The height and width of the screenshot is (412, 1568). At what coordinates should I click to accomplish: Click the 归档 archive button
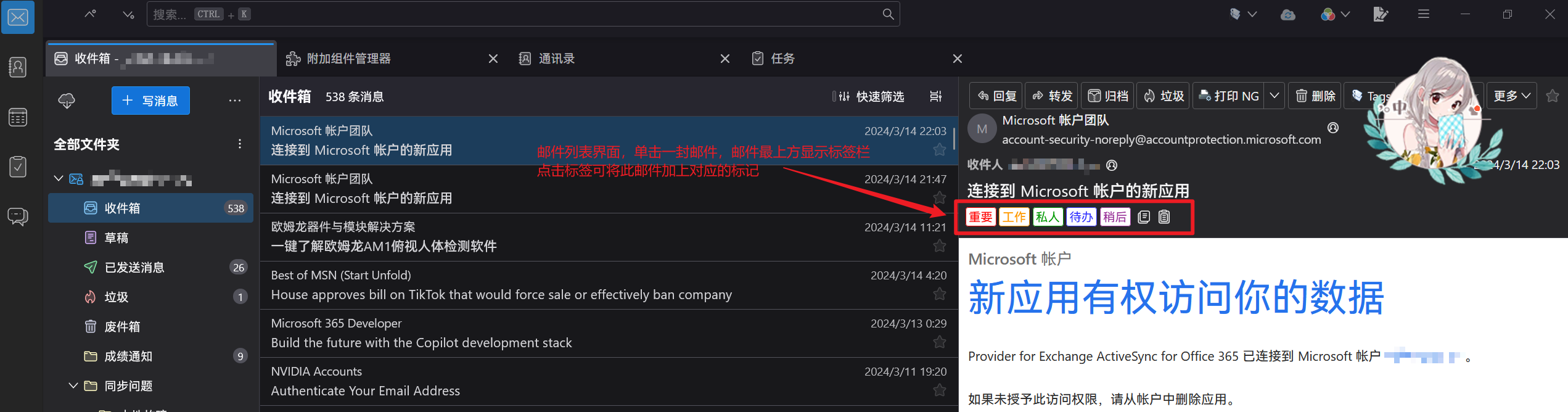pos(1107,96)
